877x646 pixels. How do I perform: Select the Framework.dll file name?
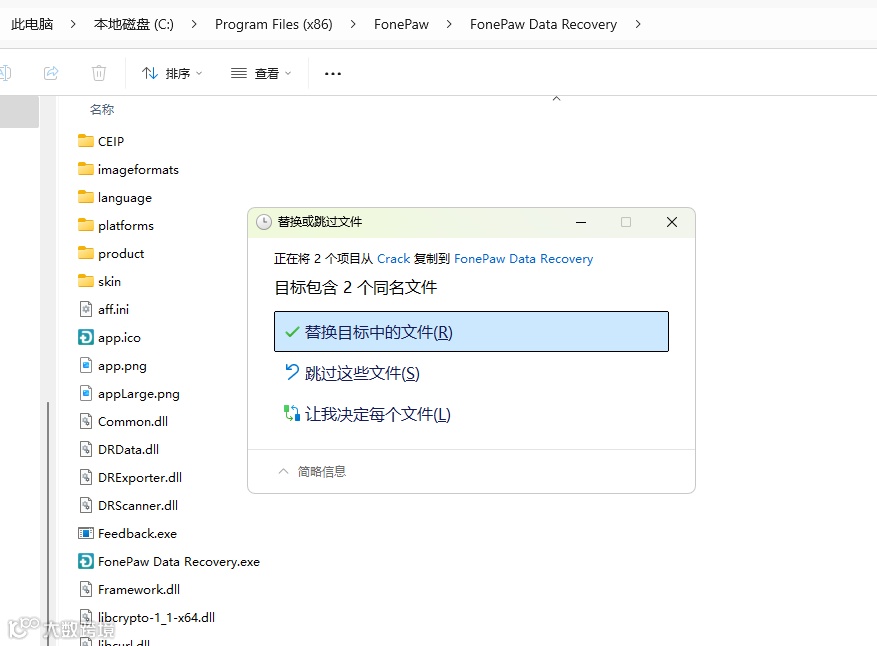click(139, 590)
